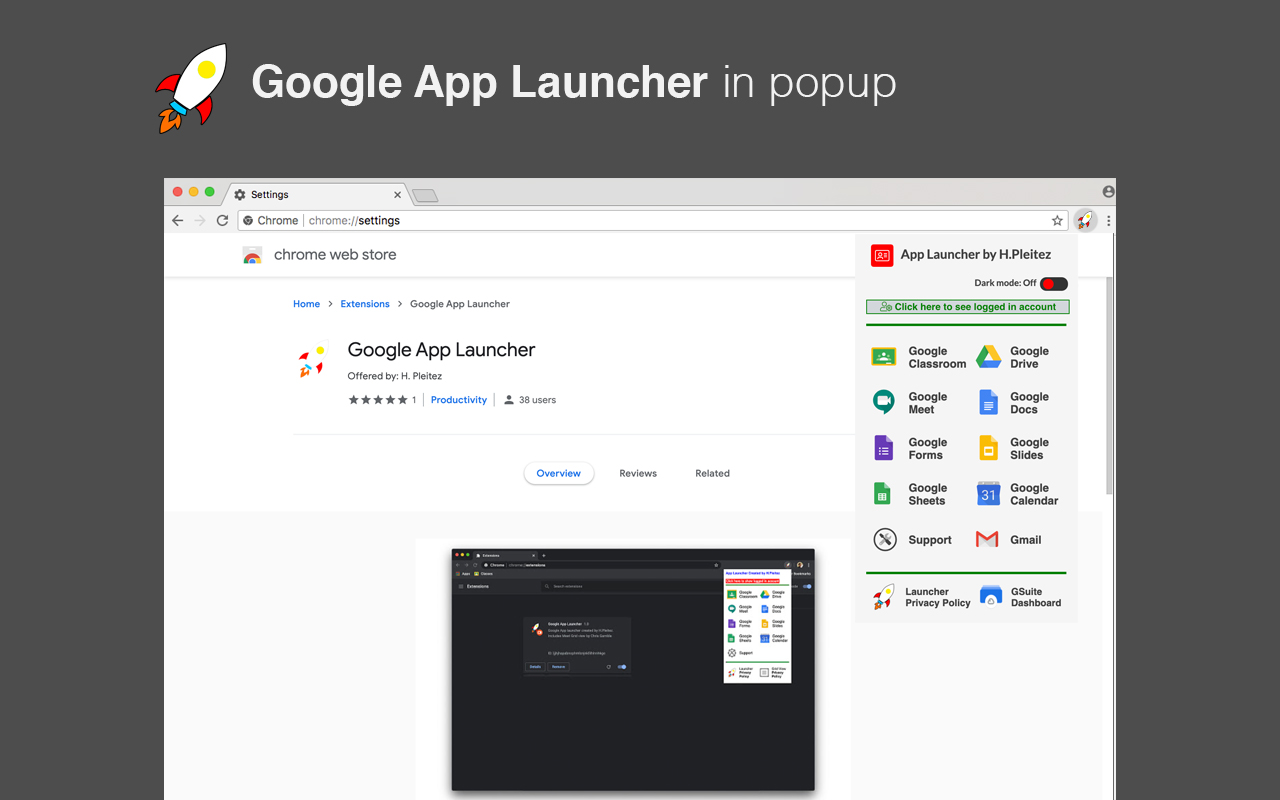Click the five-star rating
The image size is (1280, 800).
point(378,400)
